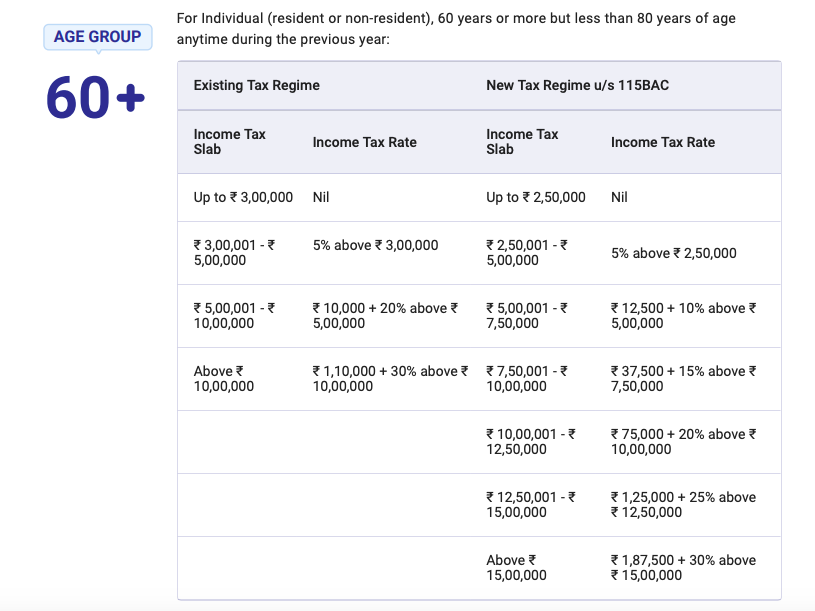815x611 pixels.
Task: Click the ₹ 7,50,001 - ₹ 10,00,000 slab
Action: pos(527,379)
